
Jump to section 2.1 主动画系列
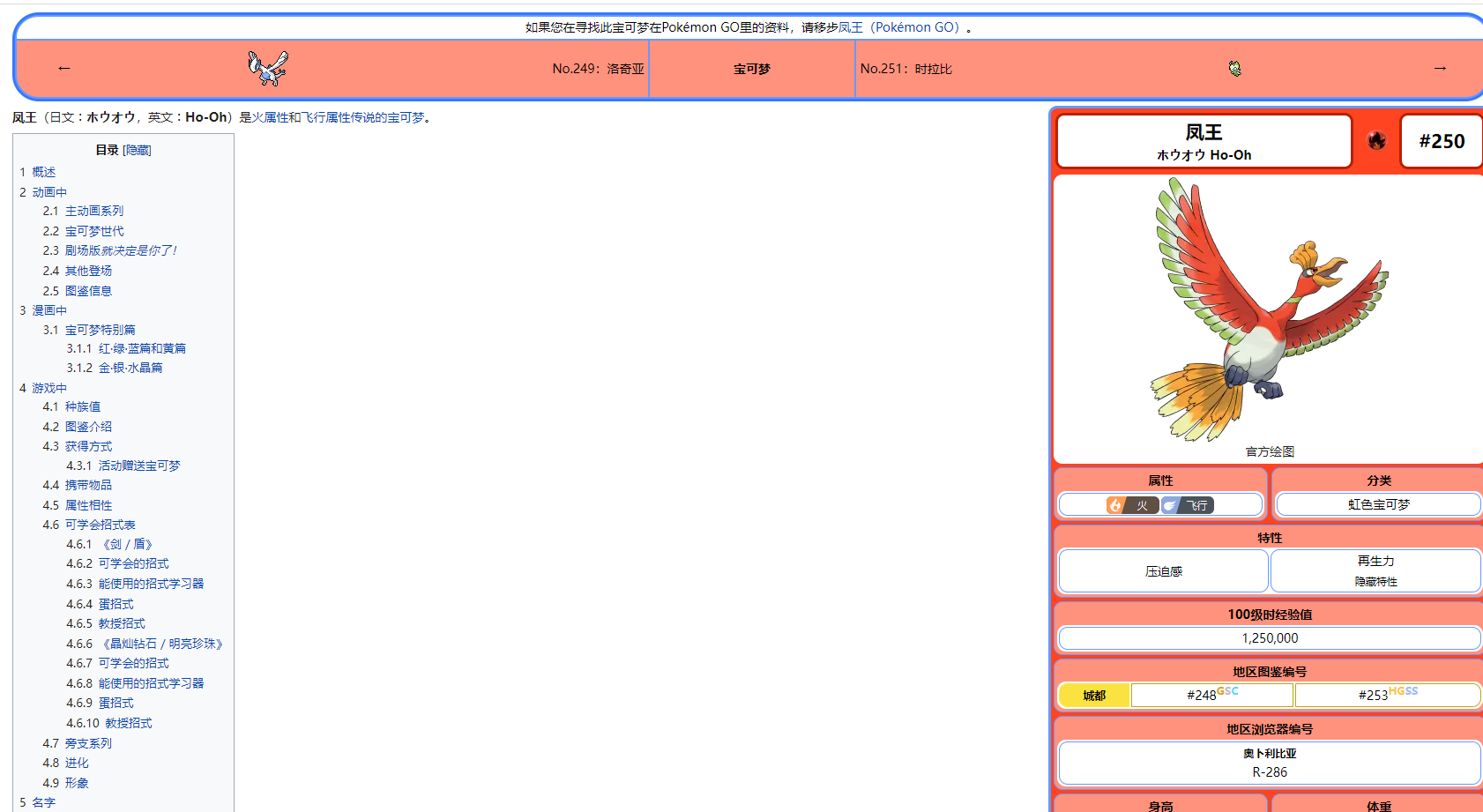83,211
